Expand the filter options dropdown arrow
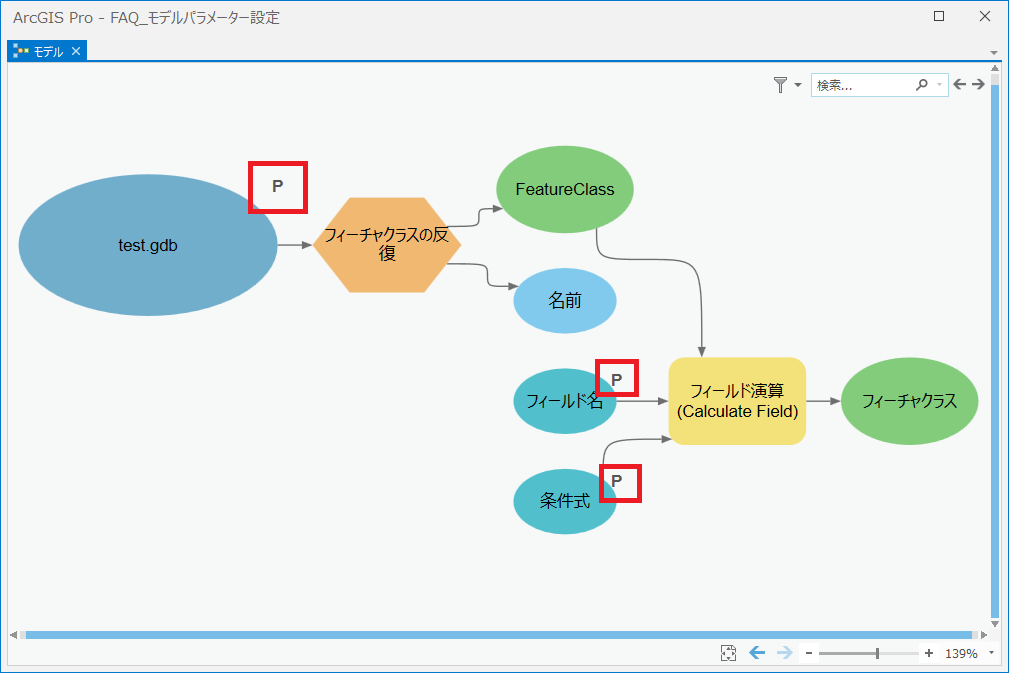Screen dimensions: 1009x673 (x=798, y=85)
